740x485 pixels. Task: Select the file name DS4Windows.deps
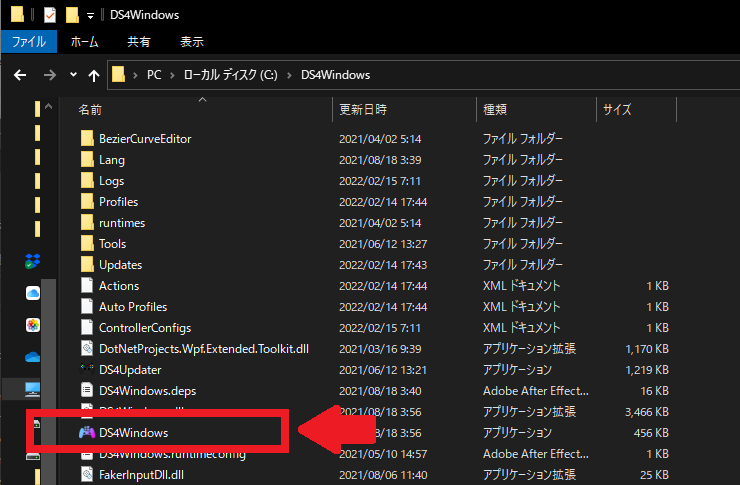pyautogui.click(x=147, y=391)
